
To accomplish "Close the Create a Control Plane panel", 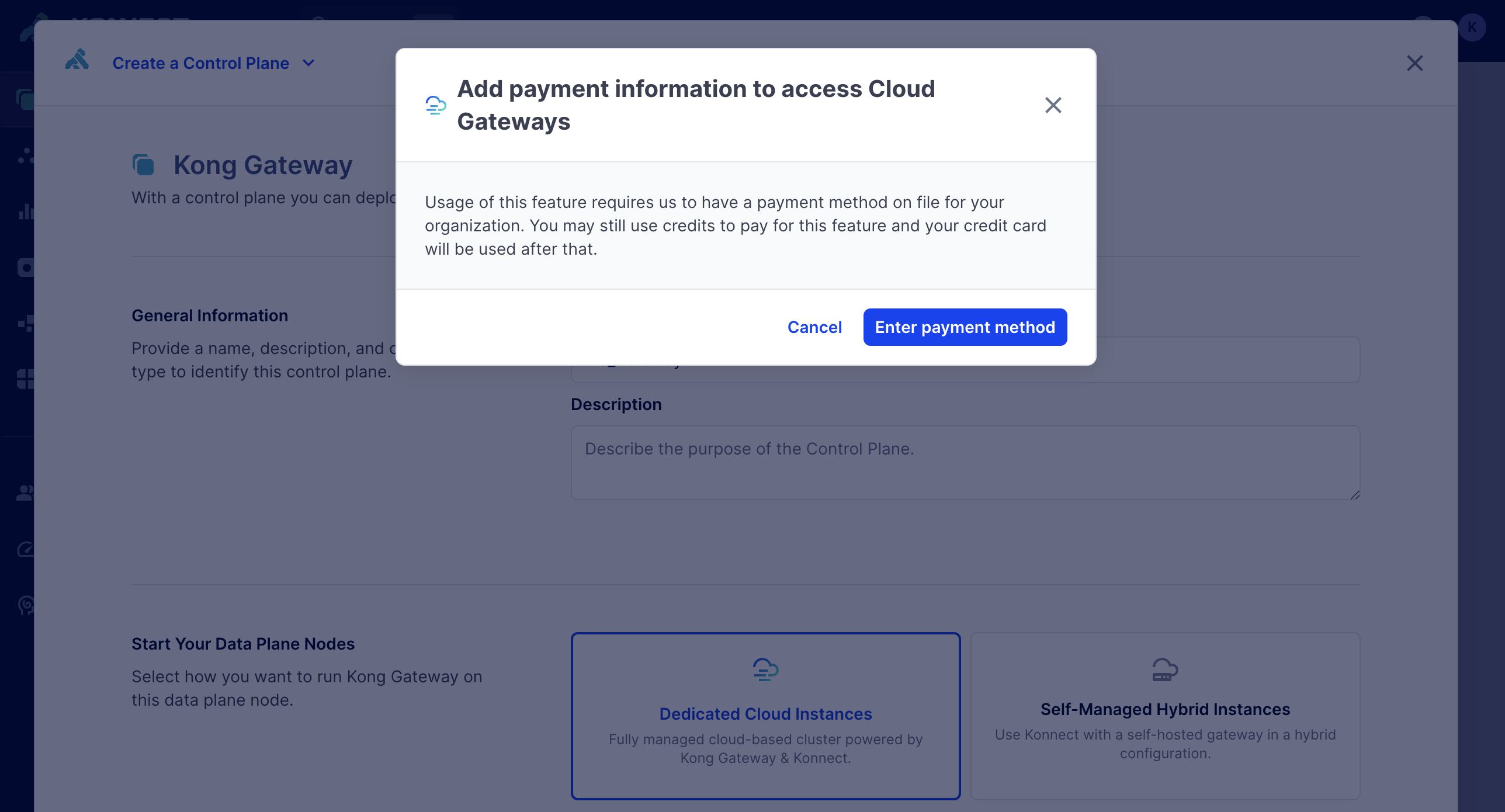I will [x=1414, y=63].
